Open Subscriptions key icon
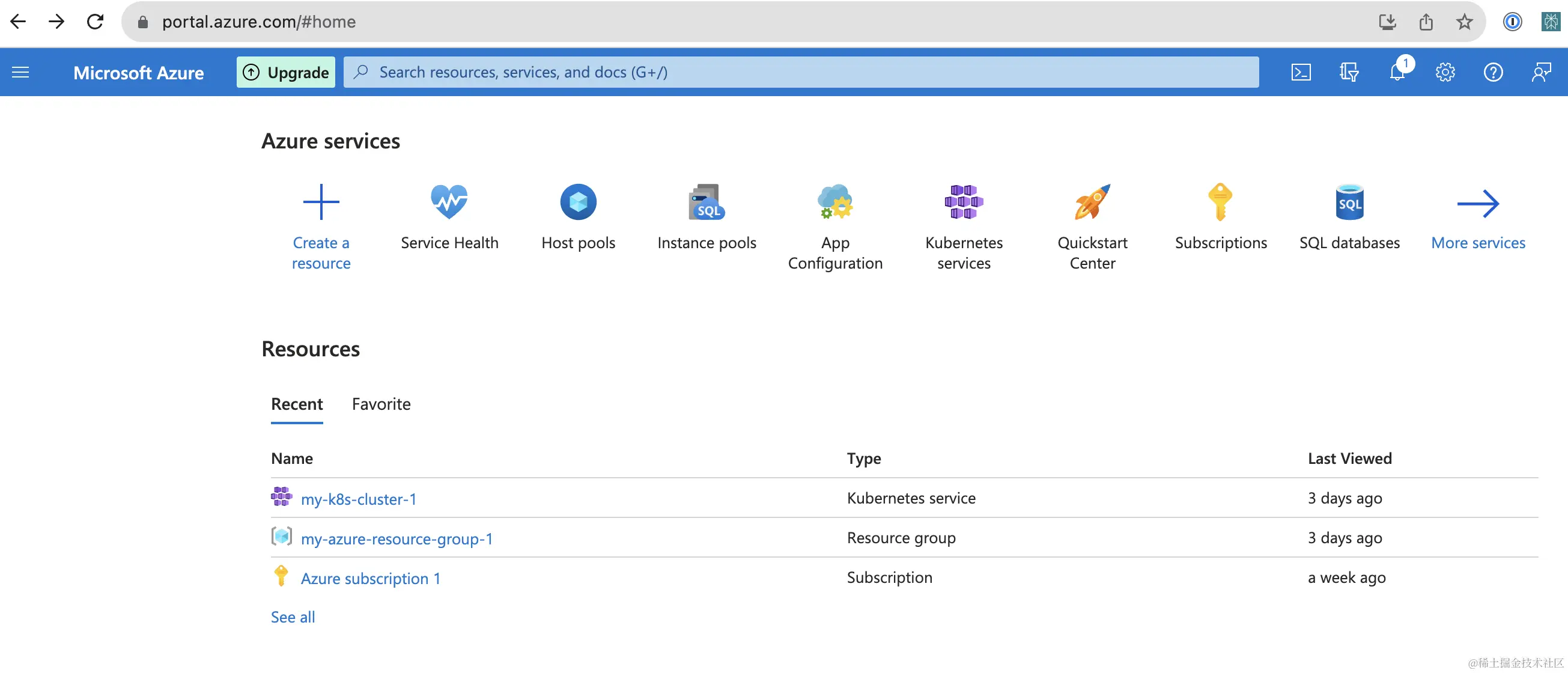The image size is (1568, 673). (1220, 203)
